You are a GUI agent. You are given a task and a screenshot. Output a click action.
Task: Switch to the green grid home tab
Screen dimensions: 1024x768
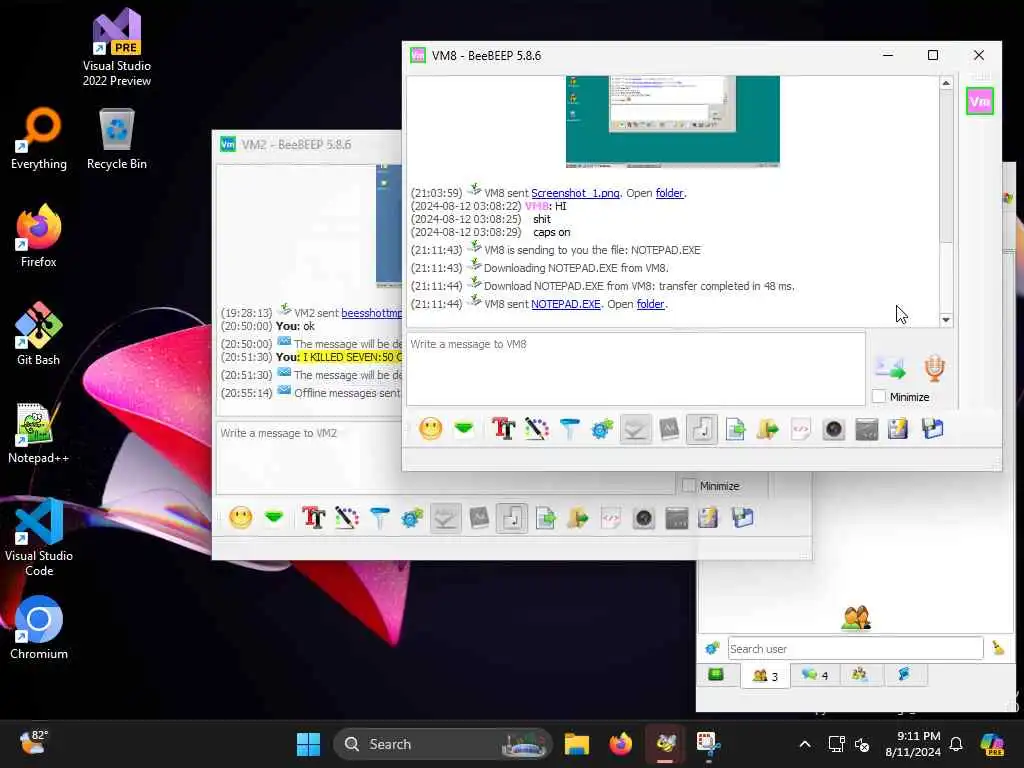point(716,675)
